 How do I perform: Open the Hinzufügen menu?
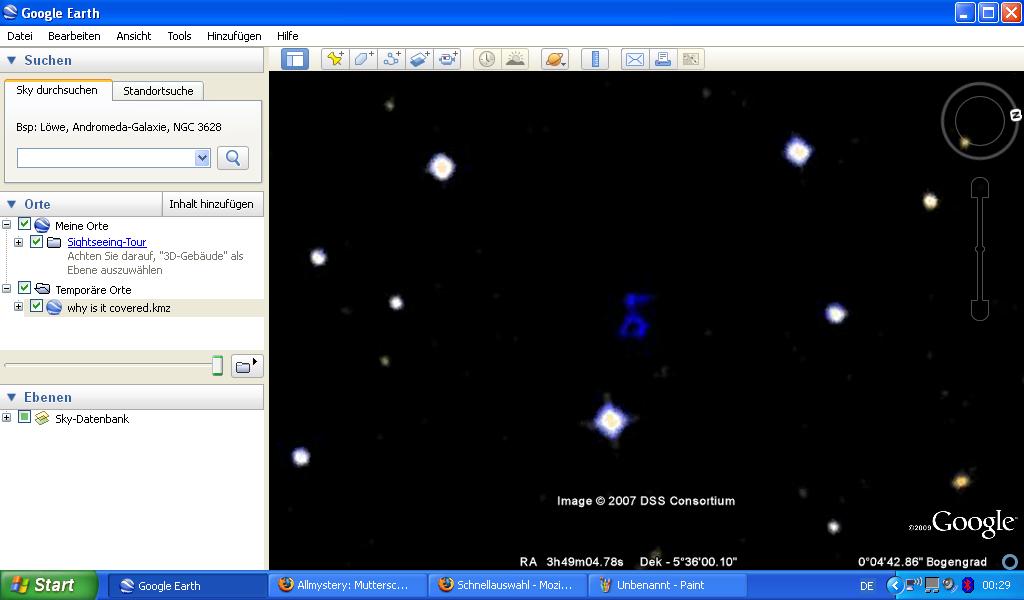pos(234,36)
